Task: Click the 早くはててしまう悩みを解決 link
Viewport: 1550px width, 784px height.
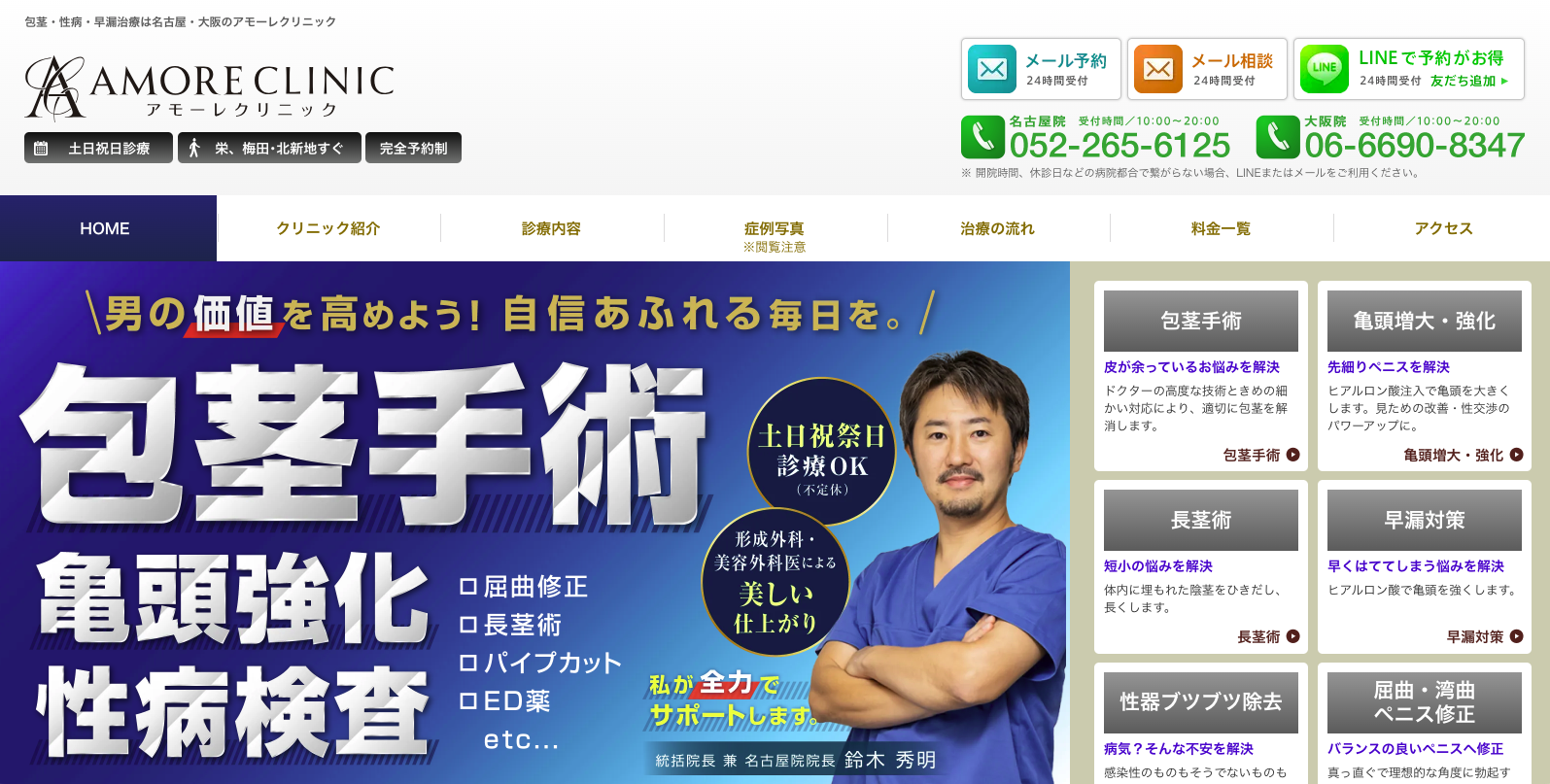Action: (1416, 566)
